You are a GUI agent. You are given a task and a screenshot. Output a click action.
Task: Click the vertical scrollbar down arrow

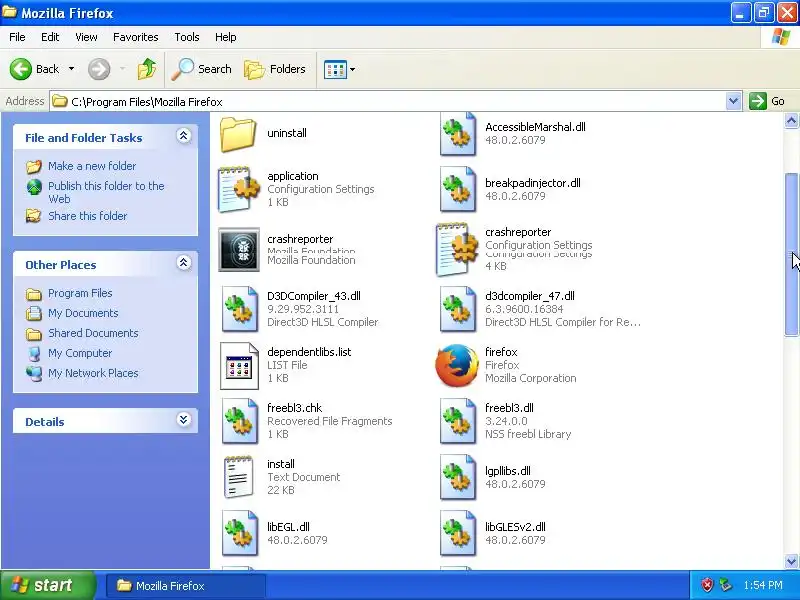pos(791,561)
